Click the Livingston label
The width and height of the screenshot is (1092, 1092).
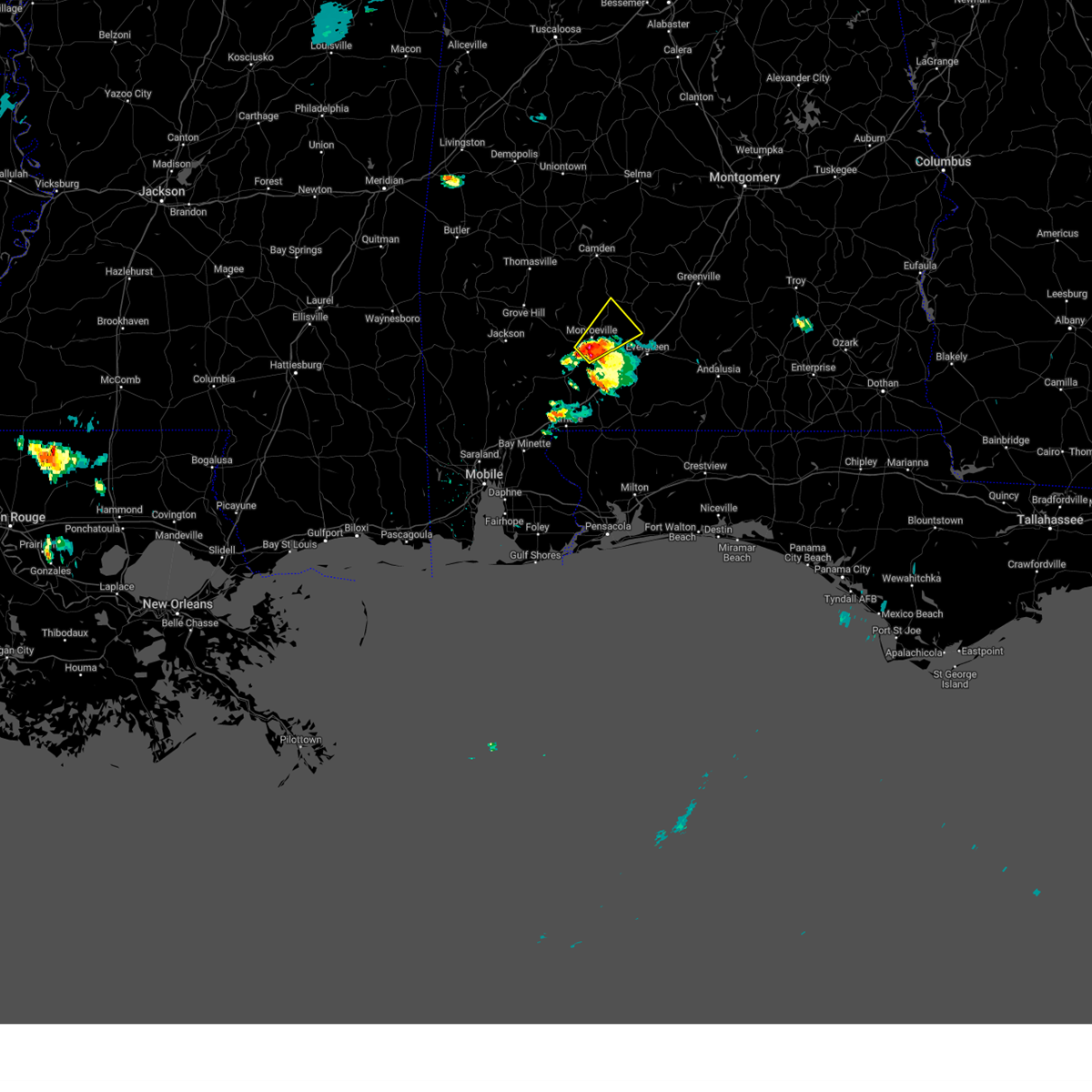pyautogui.click(x=462, y=143)
